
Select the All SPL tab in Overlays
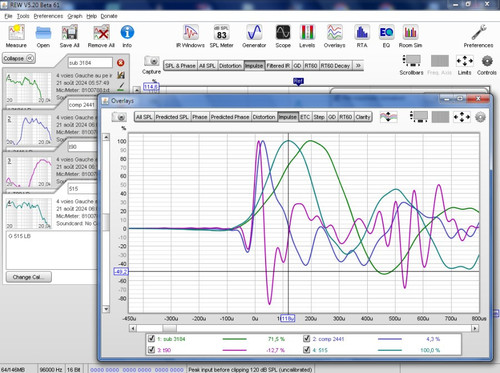pyautogui.click(x=144, y=117)
